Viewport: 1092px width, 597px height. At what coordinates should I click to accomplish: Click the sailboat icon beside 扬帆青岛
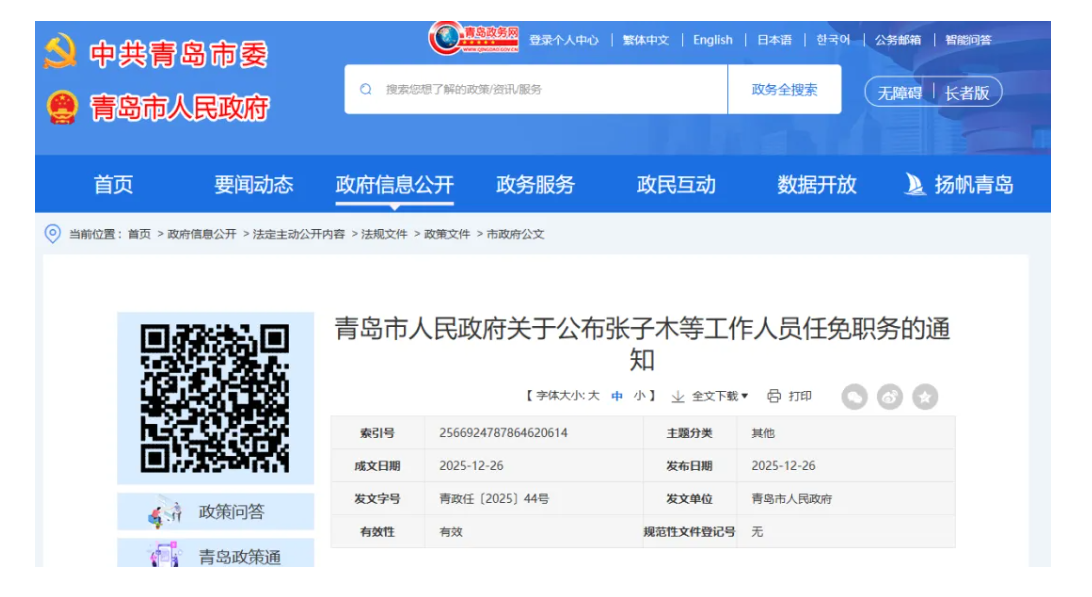pos(914,185)
